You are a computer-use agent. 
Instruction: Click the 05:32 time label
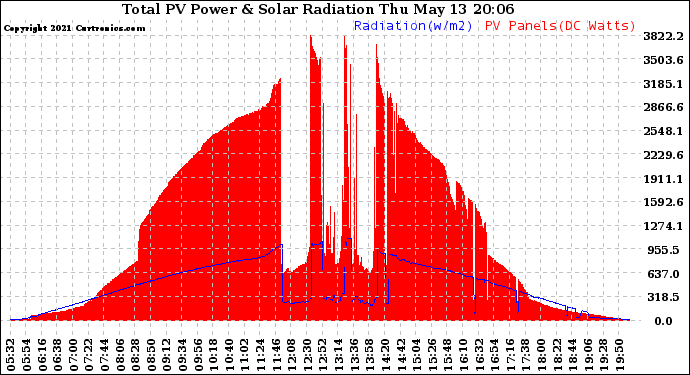tap(11, 355)
